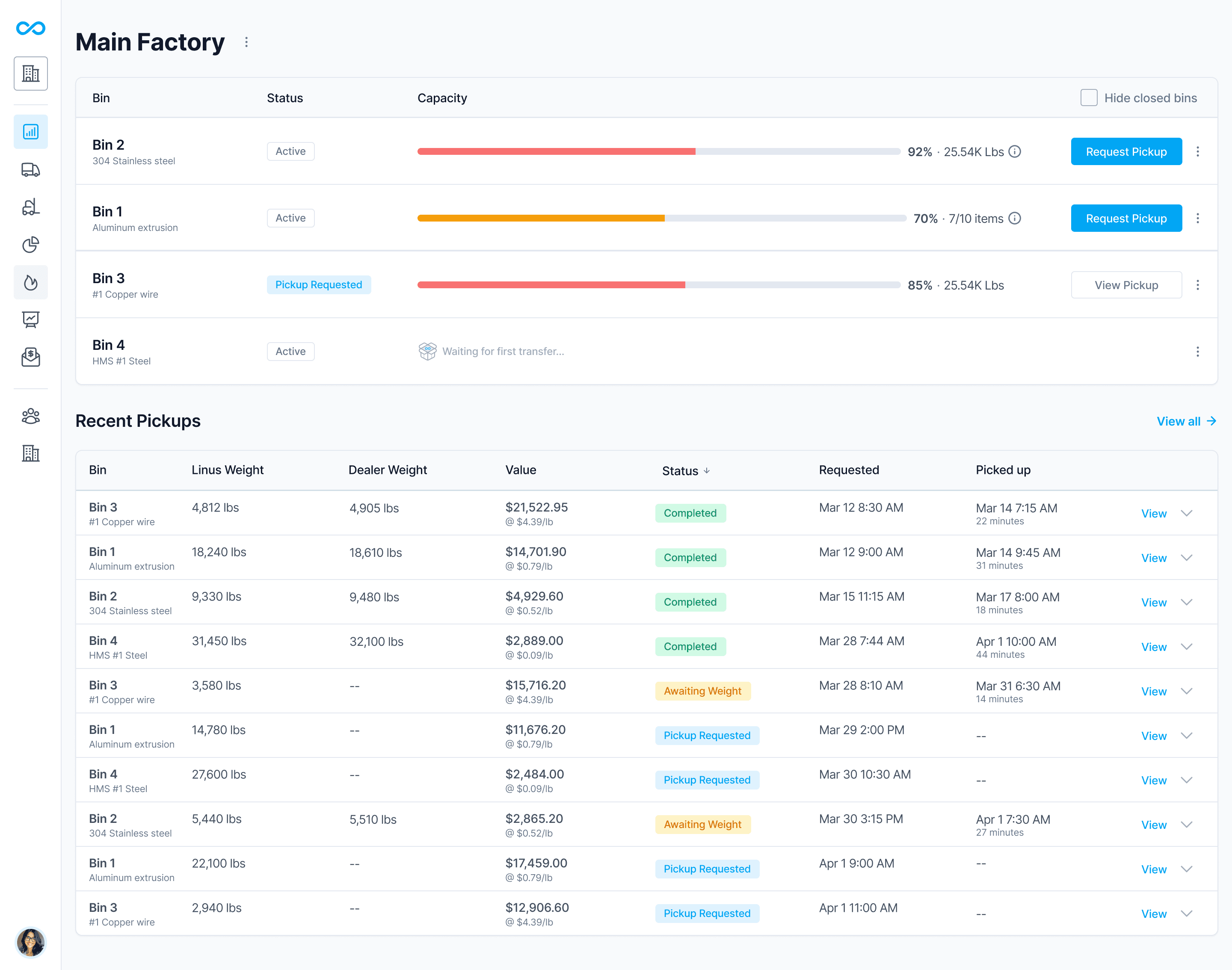Expand the Bin 4 completed pickup row
The width and height of the screenshot is (1232, 970).
pos(1186,647)
